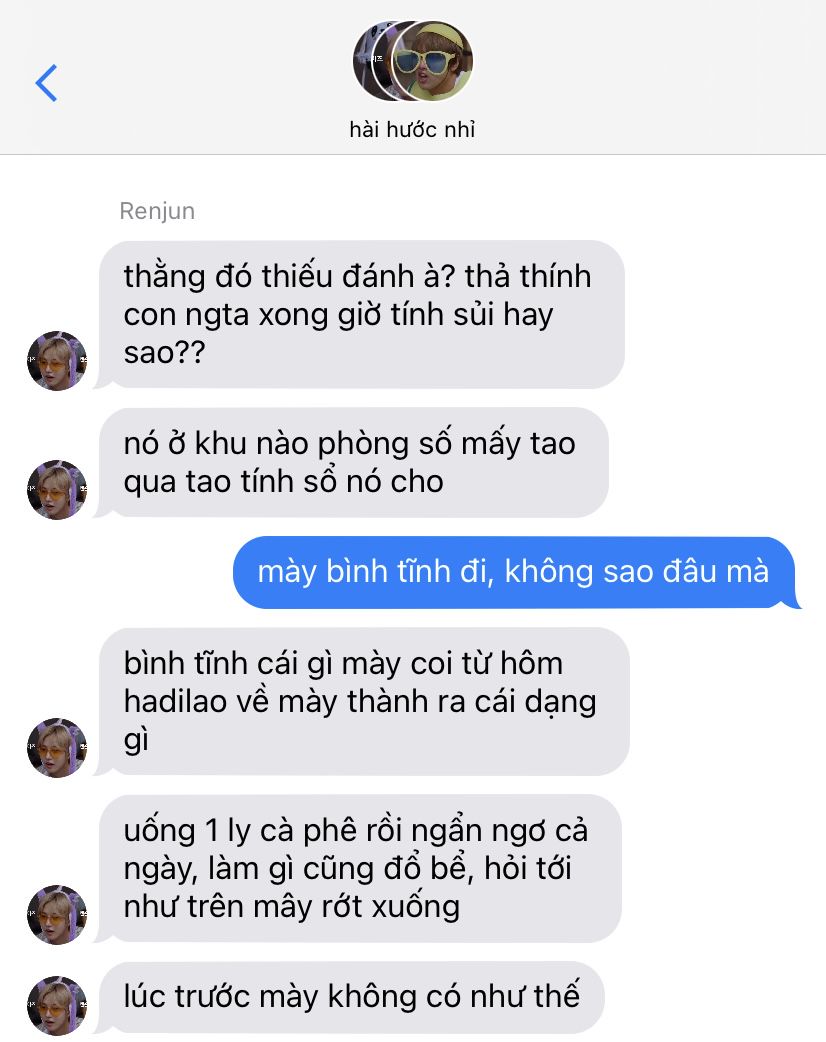
Task: Tap Renjun's avatar beside "nó ở khu nào" message
Action: (x=57, y=490)
